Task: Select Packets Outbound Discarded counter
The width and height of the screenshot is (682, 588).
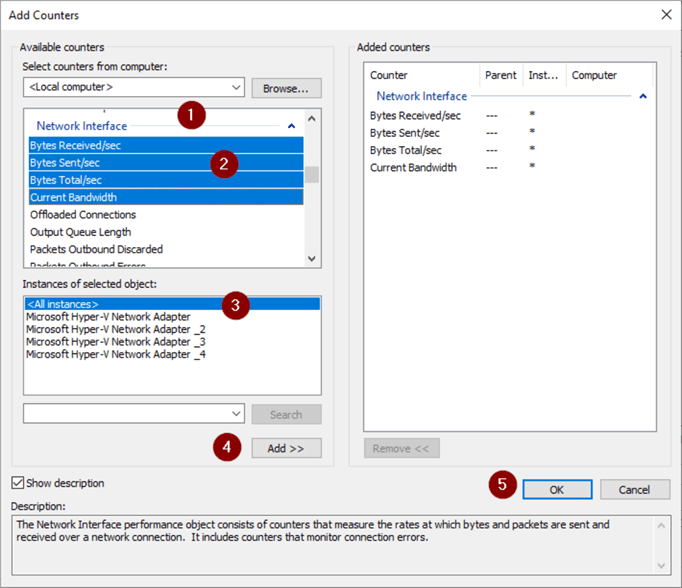Action: click(96, 249)
